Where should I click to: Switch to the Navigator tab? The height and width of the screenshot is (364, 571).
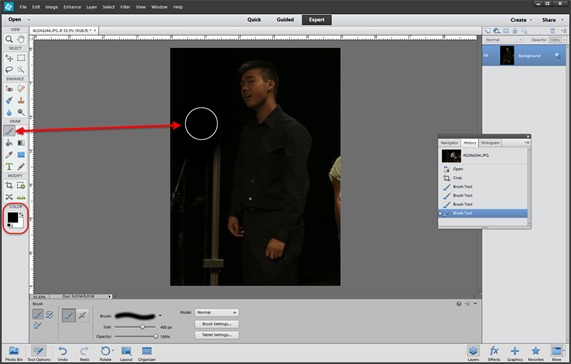click(x=449, y=143)
